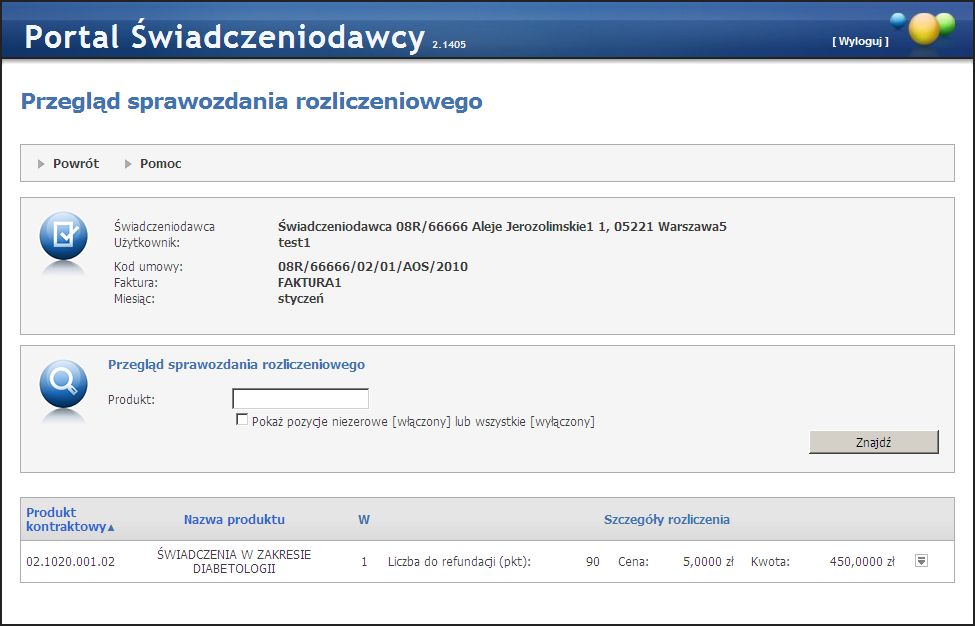Click the Szczegóły rozliczenia column header
Image resolution: width=975 pixels, height=626 pixels.
point(666,519)
